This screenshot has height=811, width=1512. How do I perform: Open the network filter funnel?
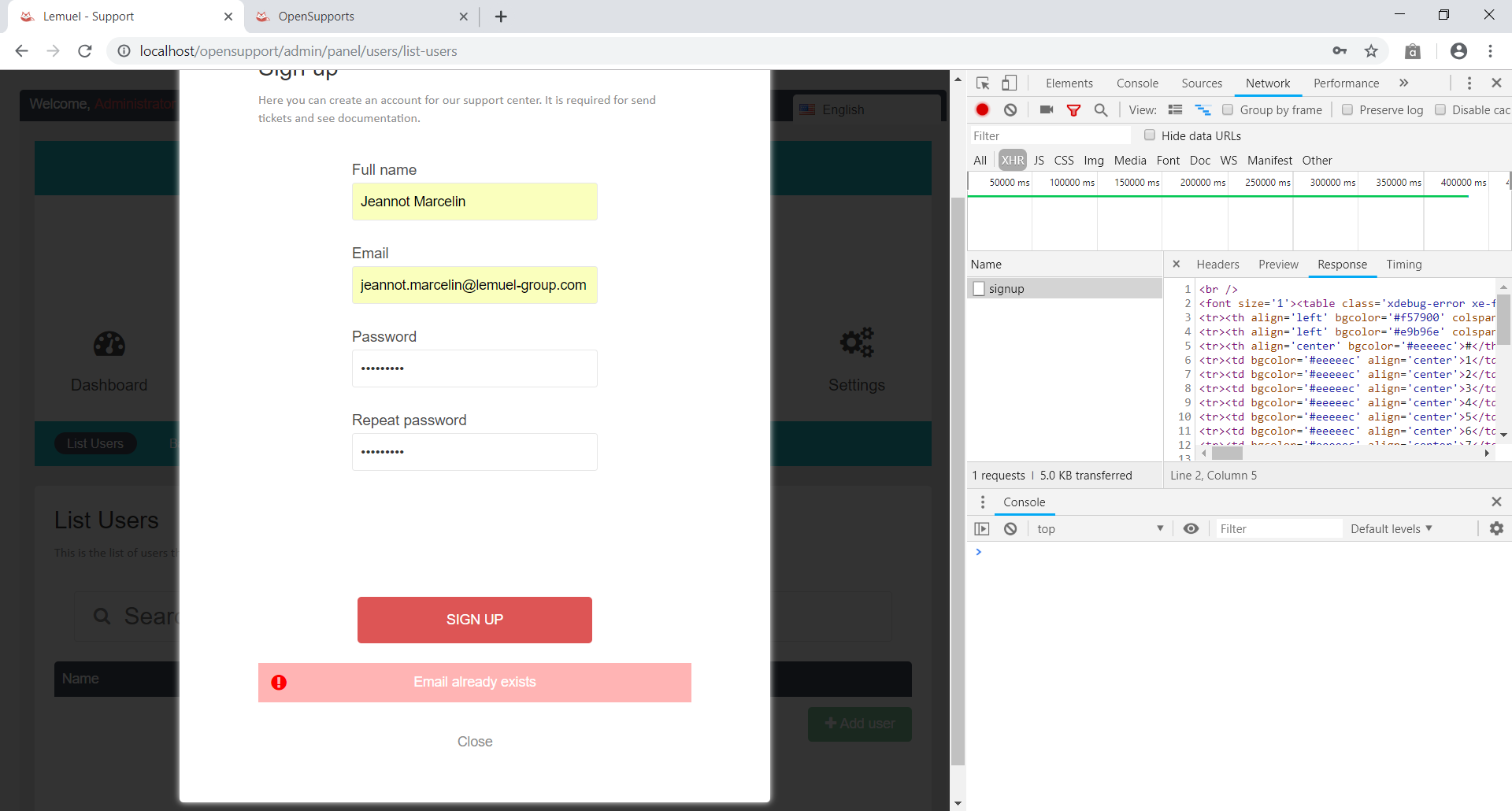(x=1073, y=109)
